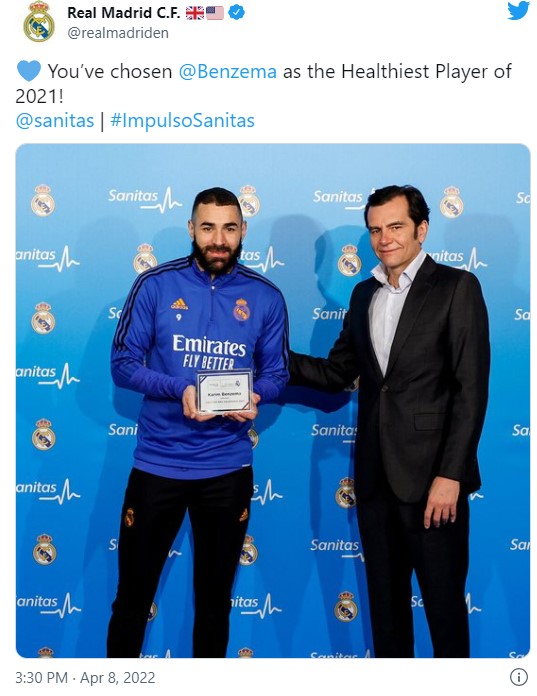Follow the @sanitas mention link

click(55, 120)
